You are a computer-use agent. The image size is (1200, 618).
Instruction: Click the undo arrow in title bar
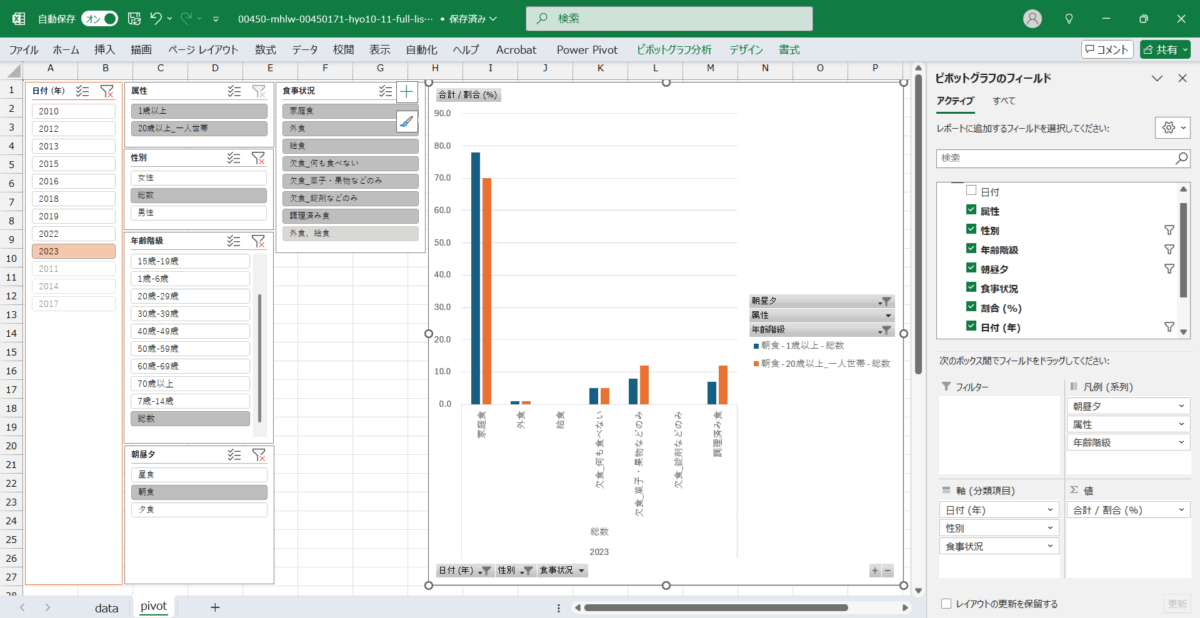click(156, 18)
